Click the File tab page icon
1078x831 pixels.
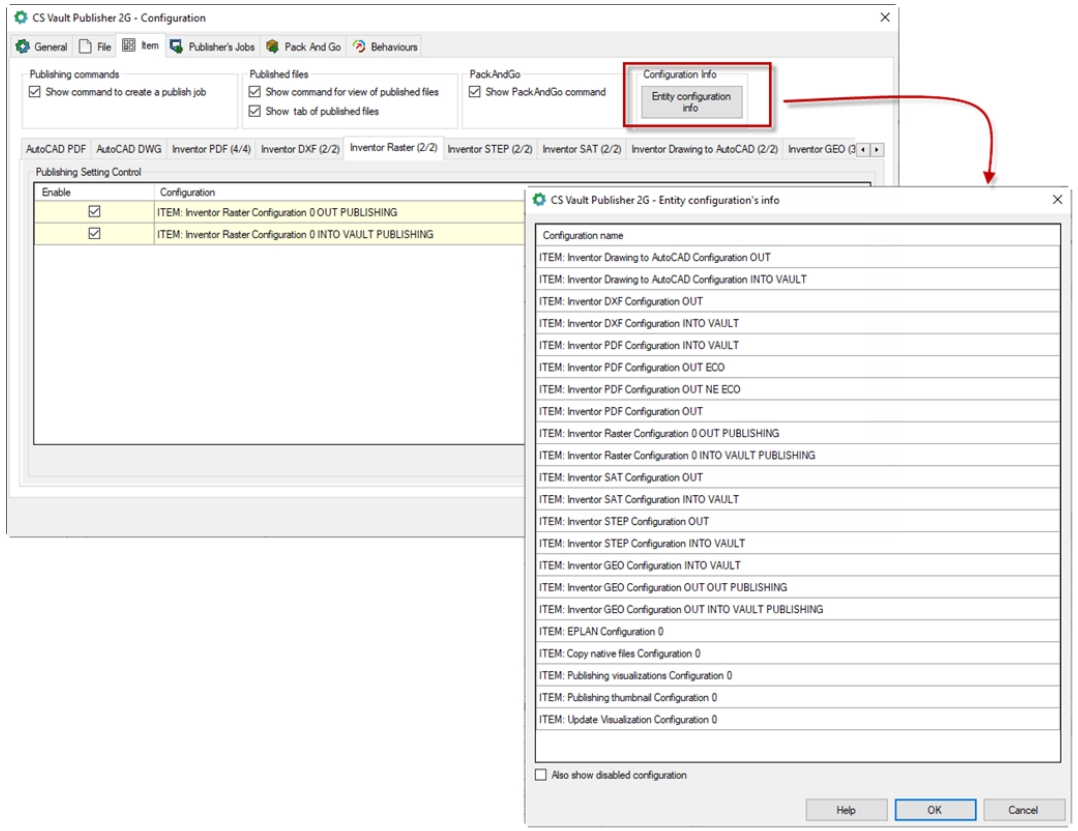tap(85, 47)
